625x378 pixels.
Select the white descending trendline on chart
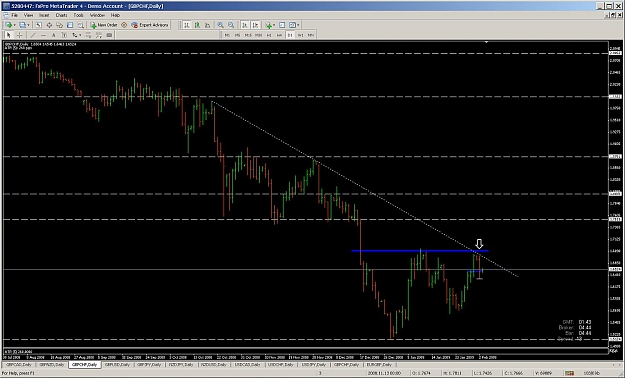click(365, 189)
